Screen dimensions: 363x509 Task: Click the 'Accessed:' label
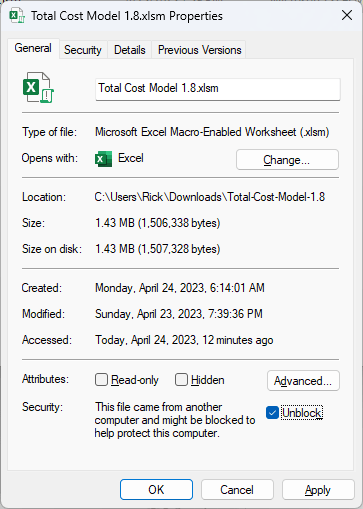(x=47, y=340)
